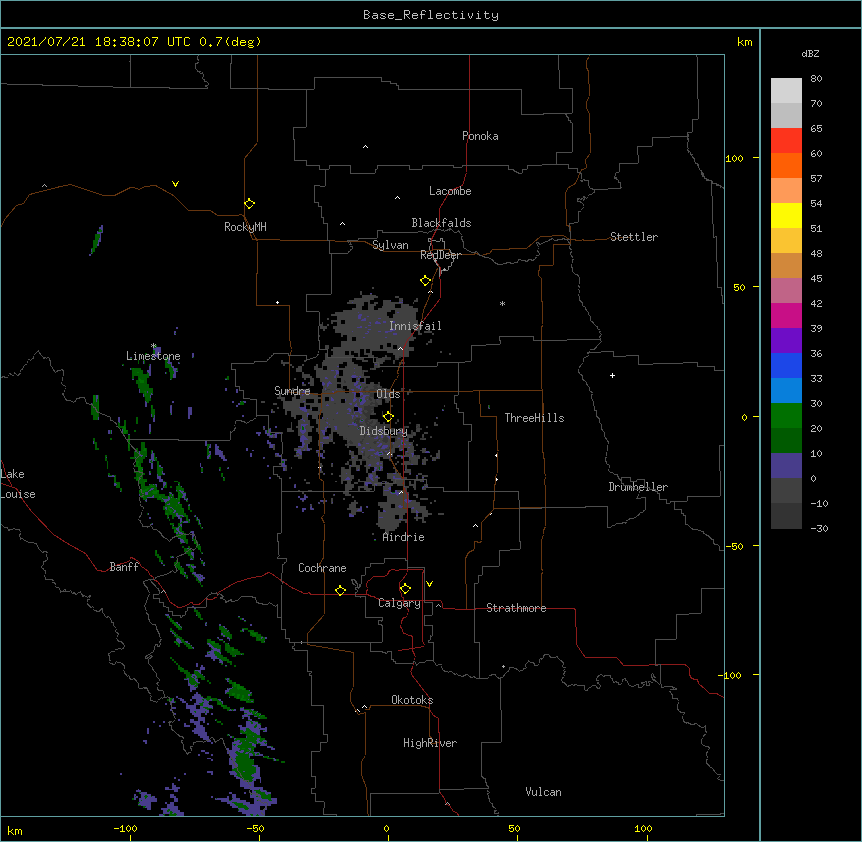This screenshot has width=862, height=842.
Task: Click the dBZ legend heading
Action: 810,53
